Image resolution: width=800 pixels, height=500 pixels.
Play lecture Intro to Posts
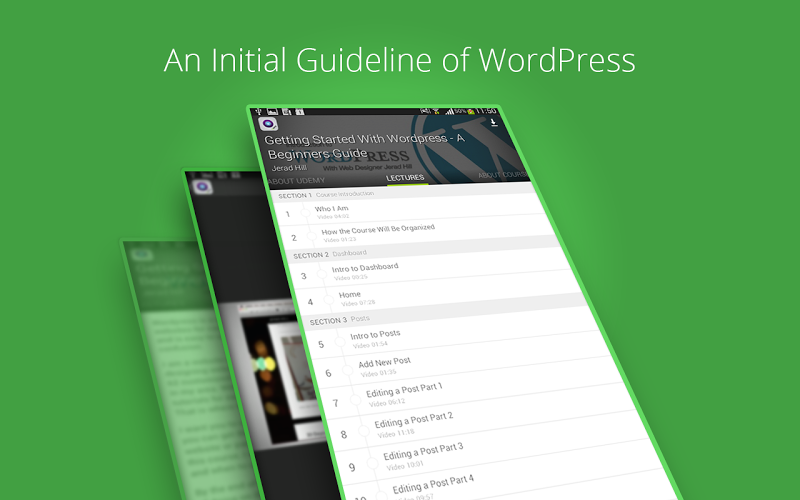[376, 335]
